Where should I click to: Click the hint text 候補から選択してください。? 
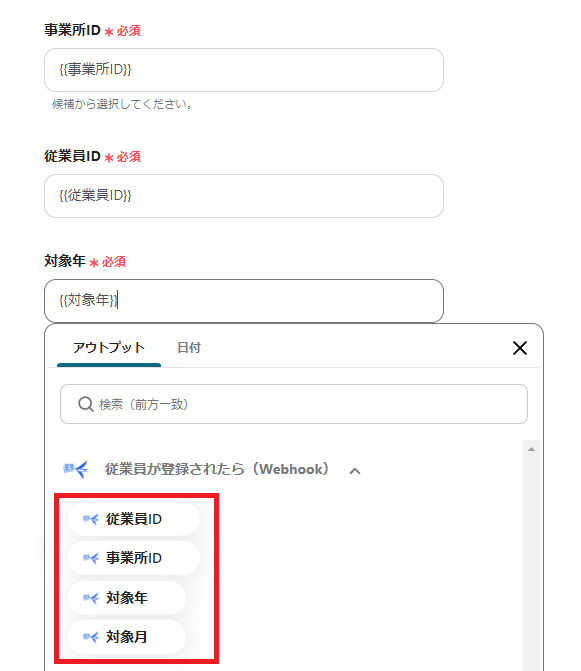[123, 104]
